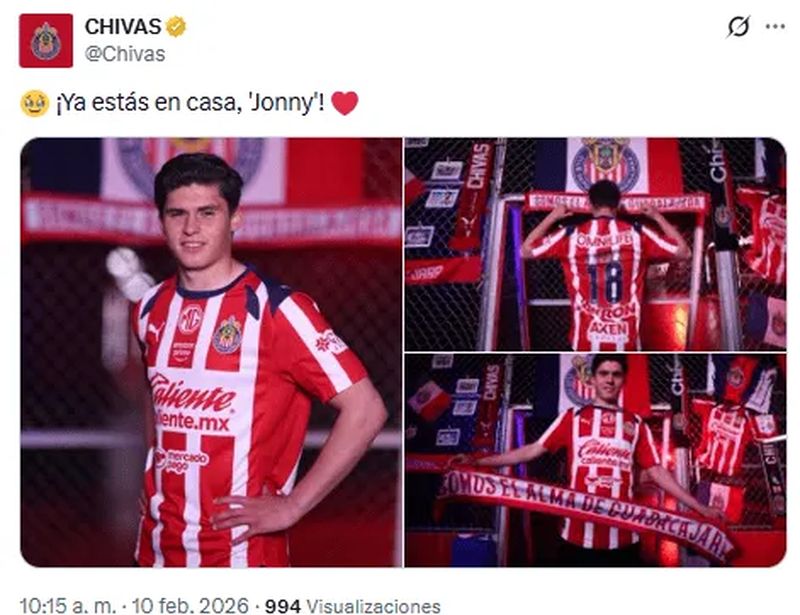Click the 10:15 a. m. timestamp
The image size is (800, 615).
click(x=68, y=606)
